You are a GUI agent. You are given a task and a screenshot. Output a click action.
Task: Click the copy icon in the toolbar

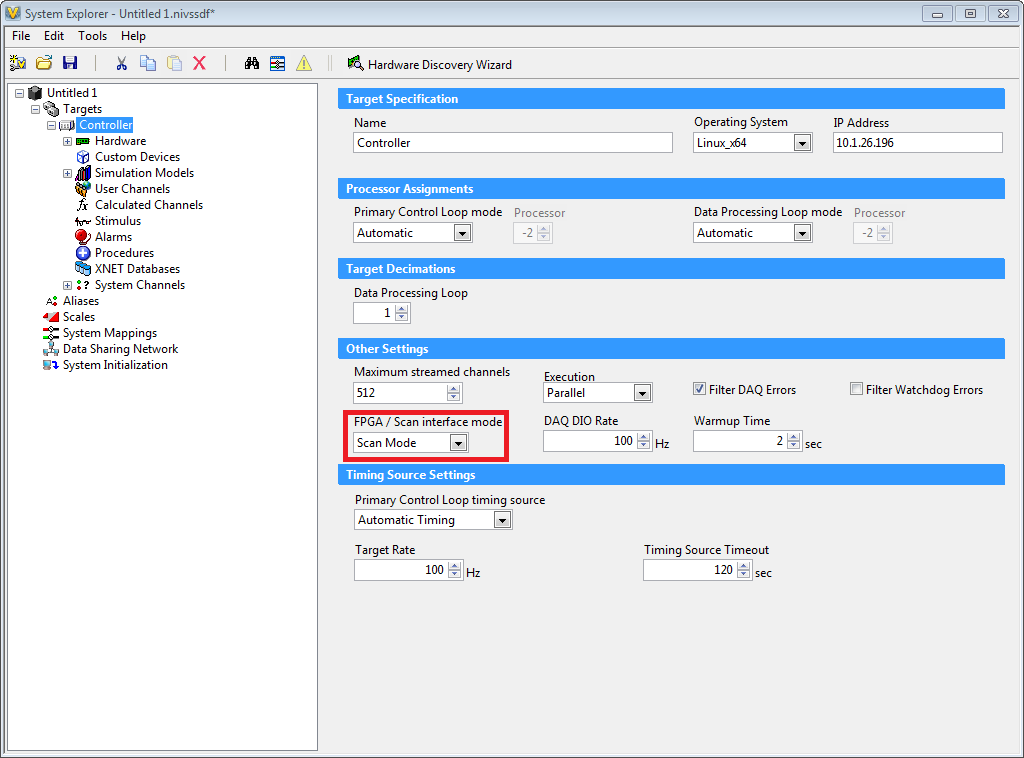point(148,63)
